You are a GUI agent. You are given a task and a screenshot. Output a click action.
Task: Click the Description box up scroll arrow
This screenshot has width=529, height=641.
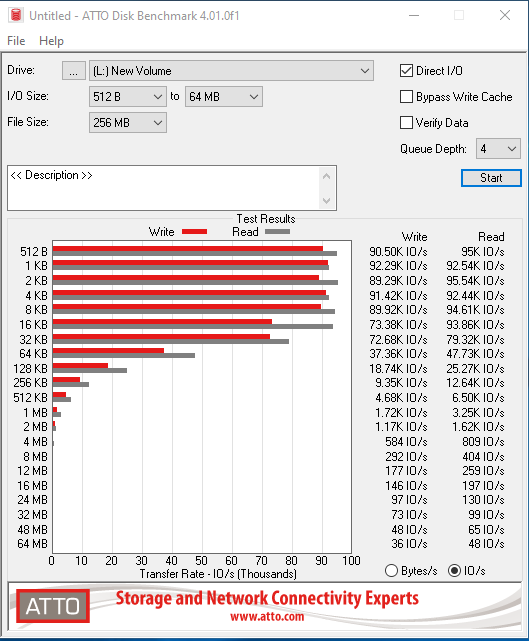pyautogui.click(x=326, y=177)
